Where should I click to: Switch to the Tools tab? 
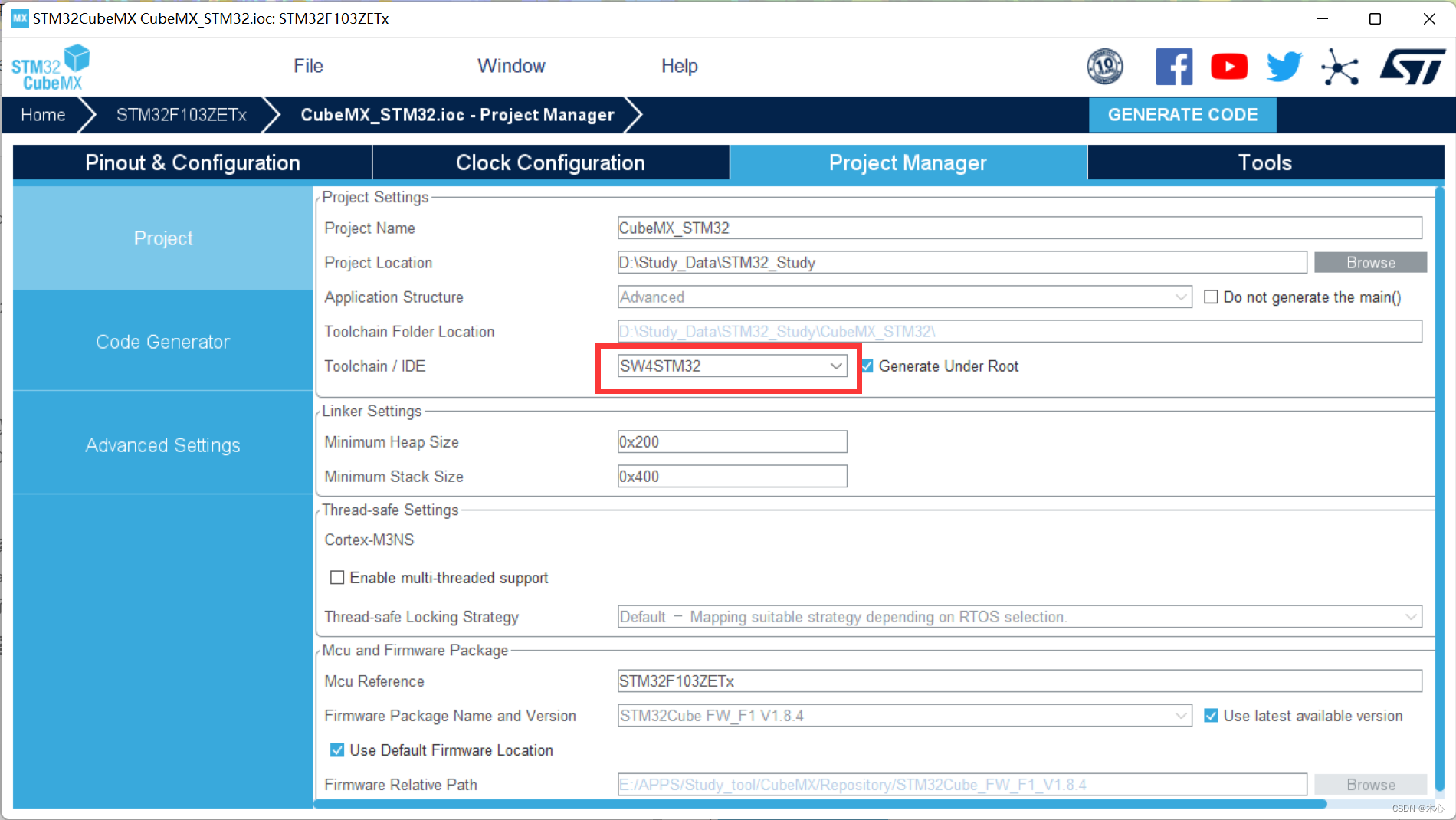pyautogui.click(x=1265, y=162)
